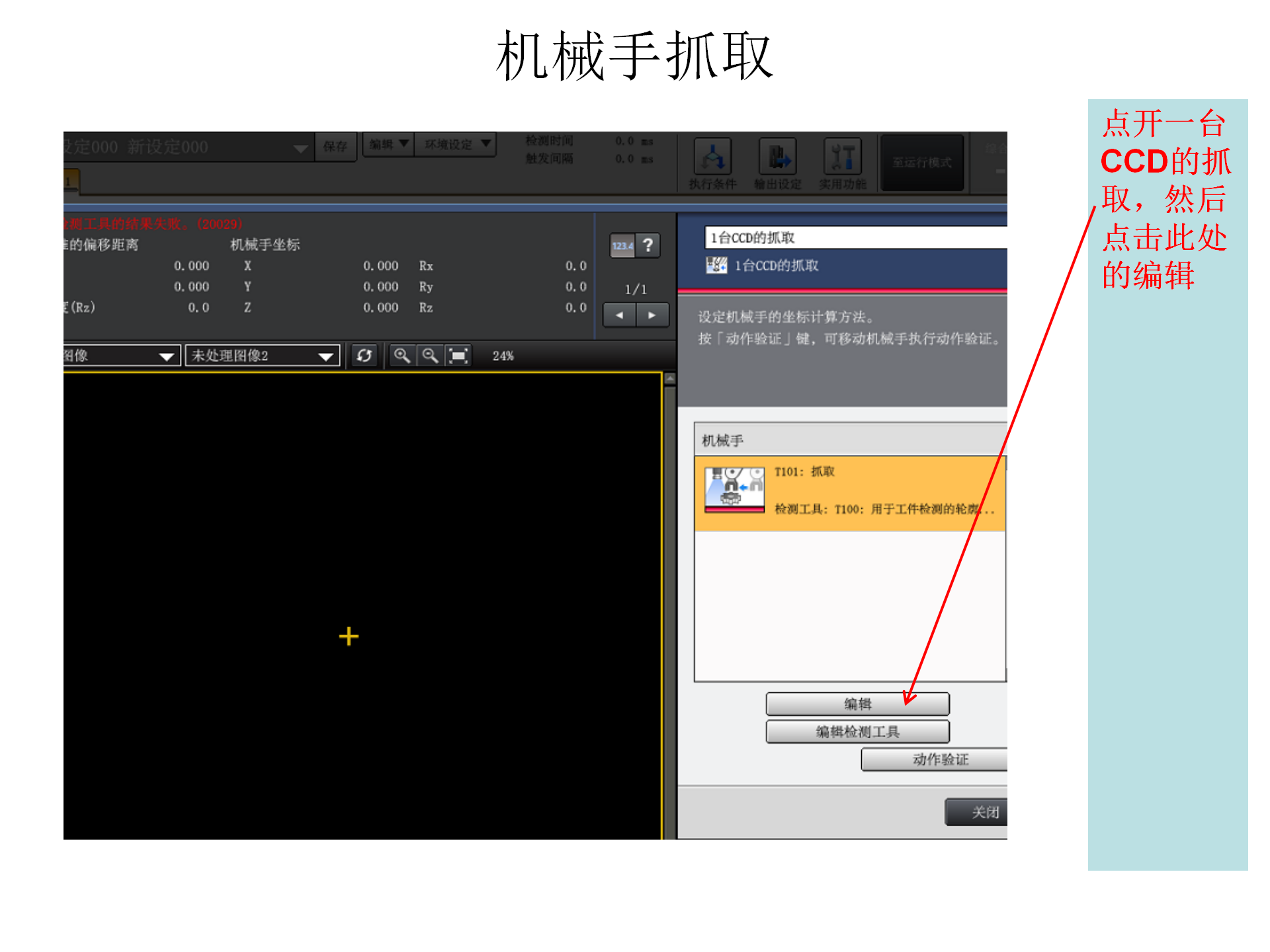The image size is (1270, 952).
Task: Expand the 新设定000 settings dropdown
Action: click(300, 148)
